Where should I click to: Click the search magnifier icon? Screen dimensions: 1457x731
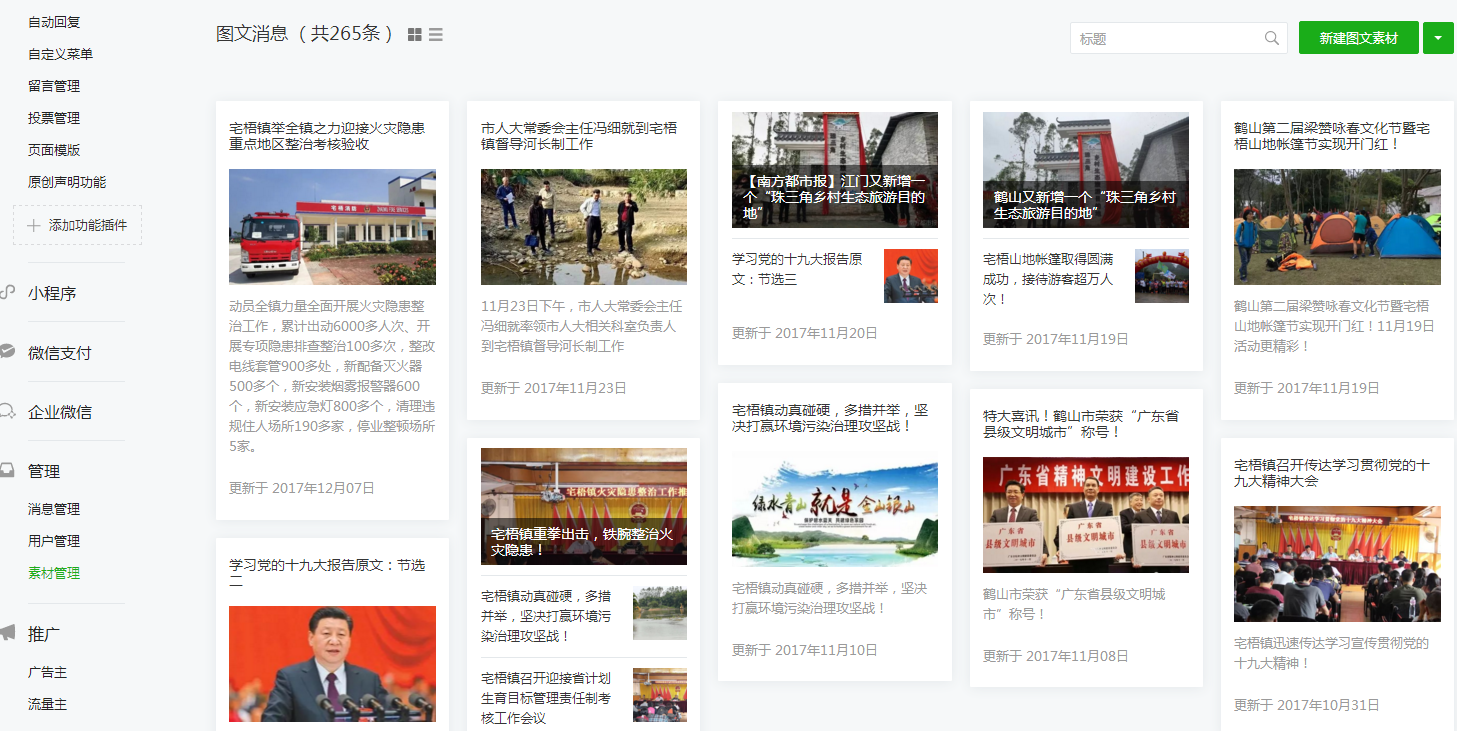click(x=1271, y=39)
